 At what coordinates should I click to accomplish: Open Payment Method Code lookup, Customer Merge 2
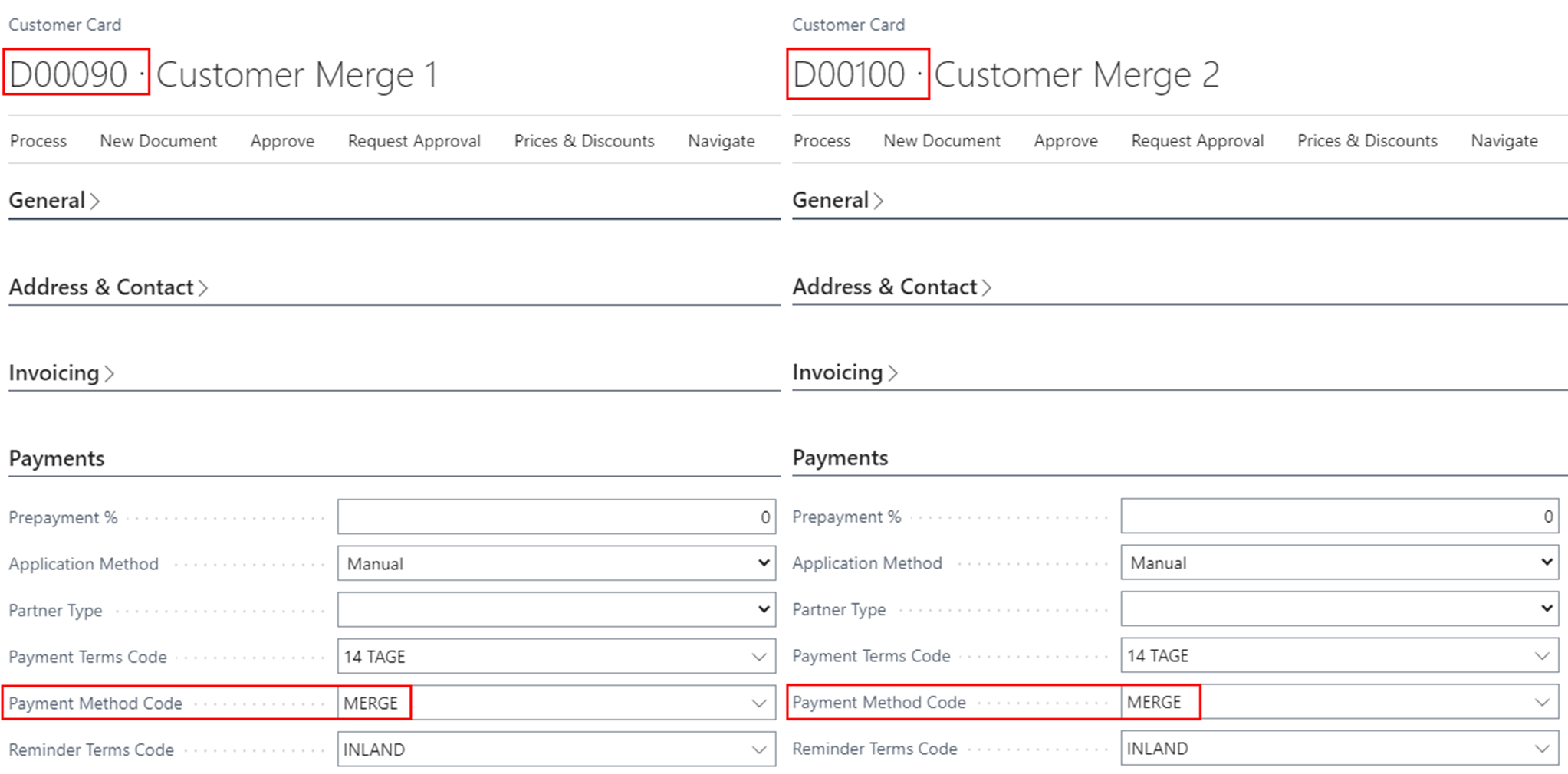coord(1542,703)
